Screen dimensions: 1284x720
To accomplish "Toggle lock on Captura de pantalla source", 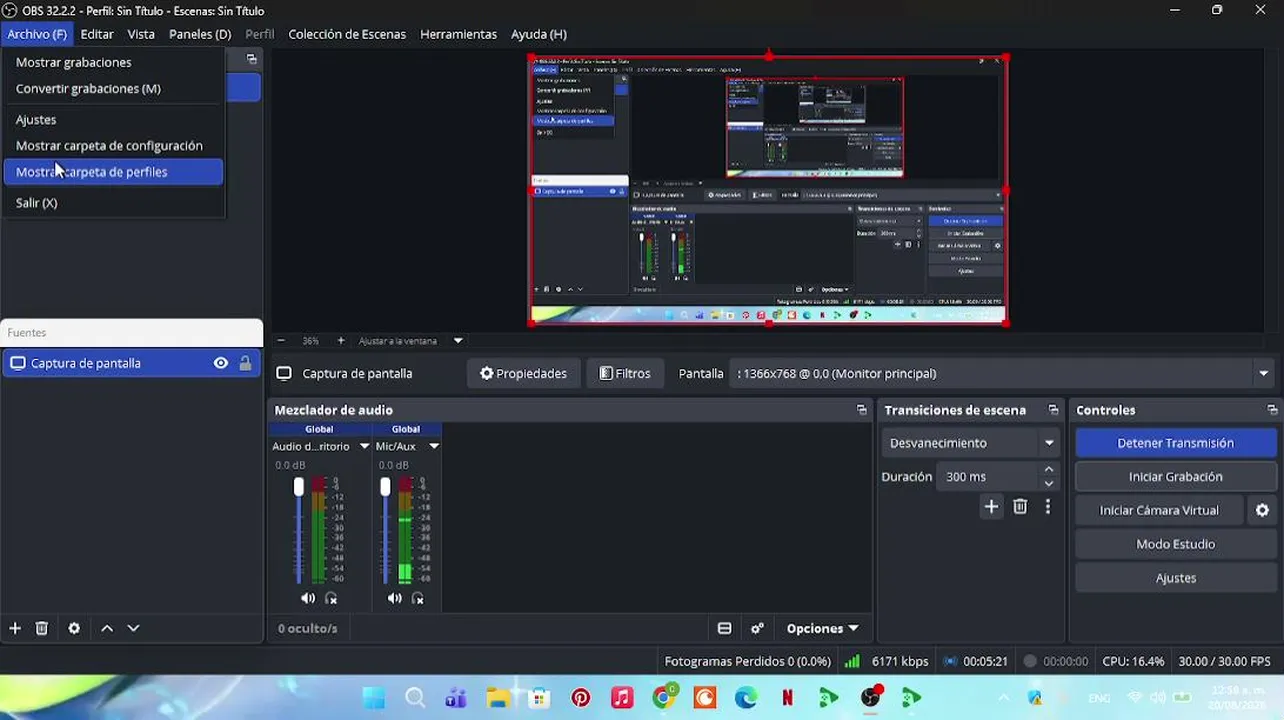I will click(245, 363).
